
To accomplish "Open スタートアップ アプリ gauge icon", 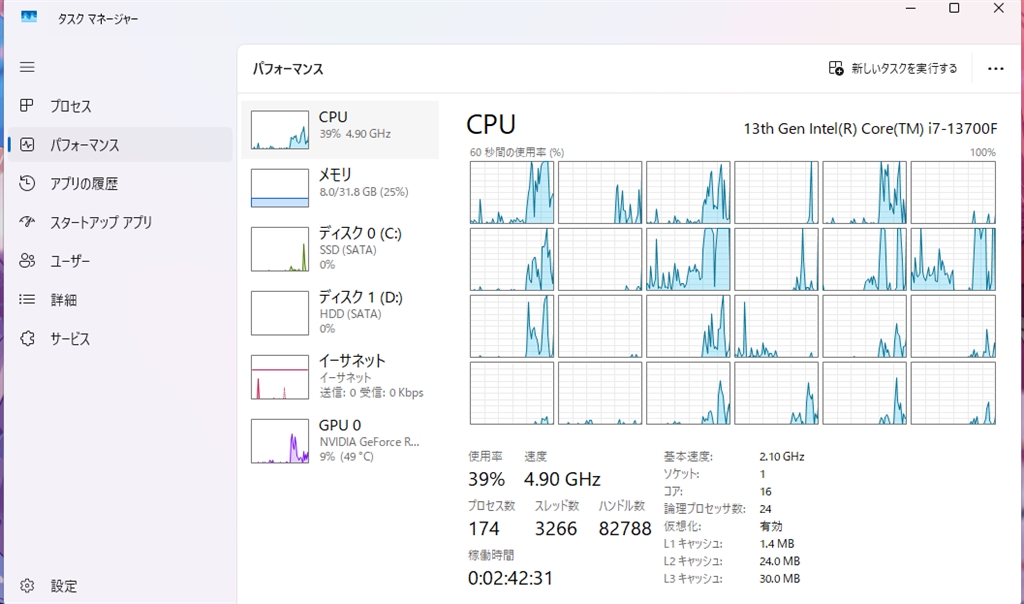I will pyautogui.click(x=28, y=222).
